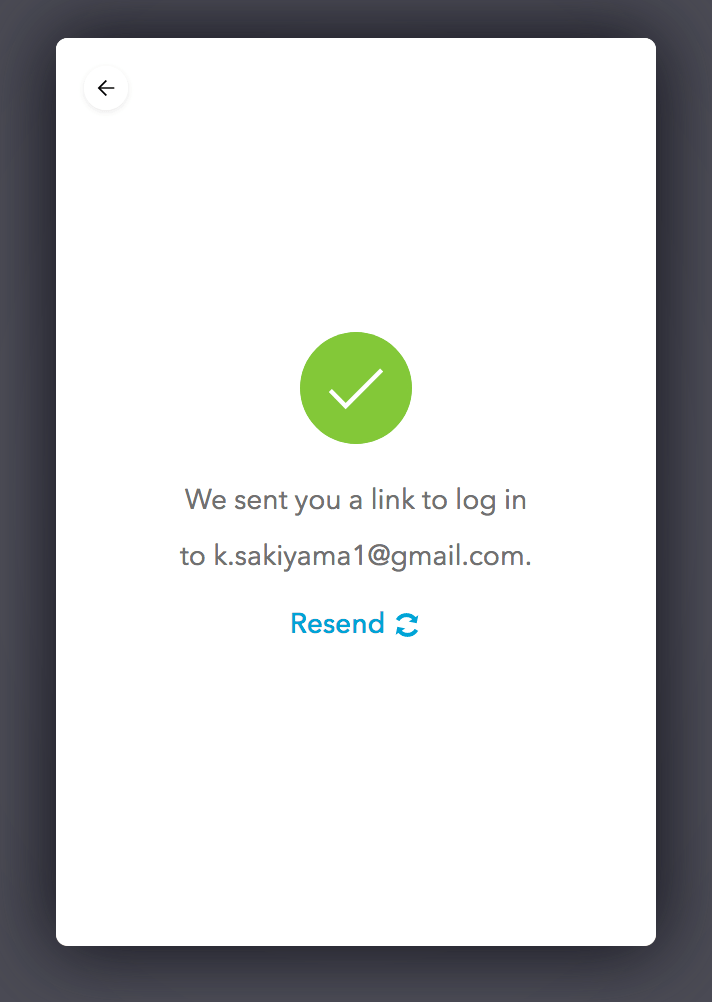Click the blue Resend label

(x=337, y=623)
